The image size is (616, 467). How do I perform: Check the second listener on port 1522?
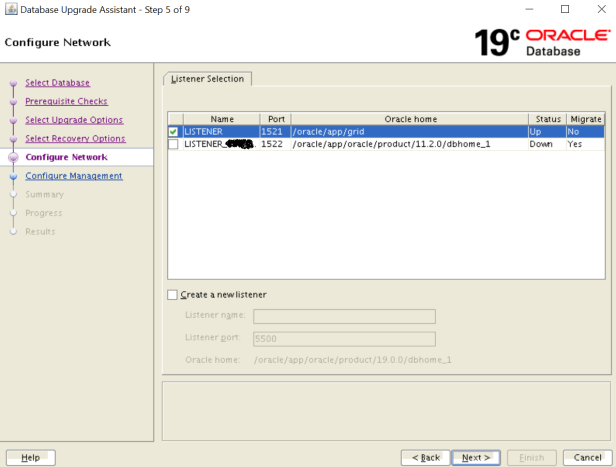pyautogui.click(x=174, y=144)
